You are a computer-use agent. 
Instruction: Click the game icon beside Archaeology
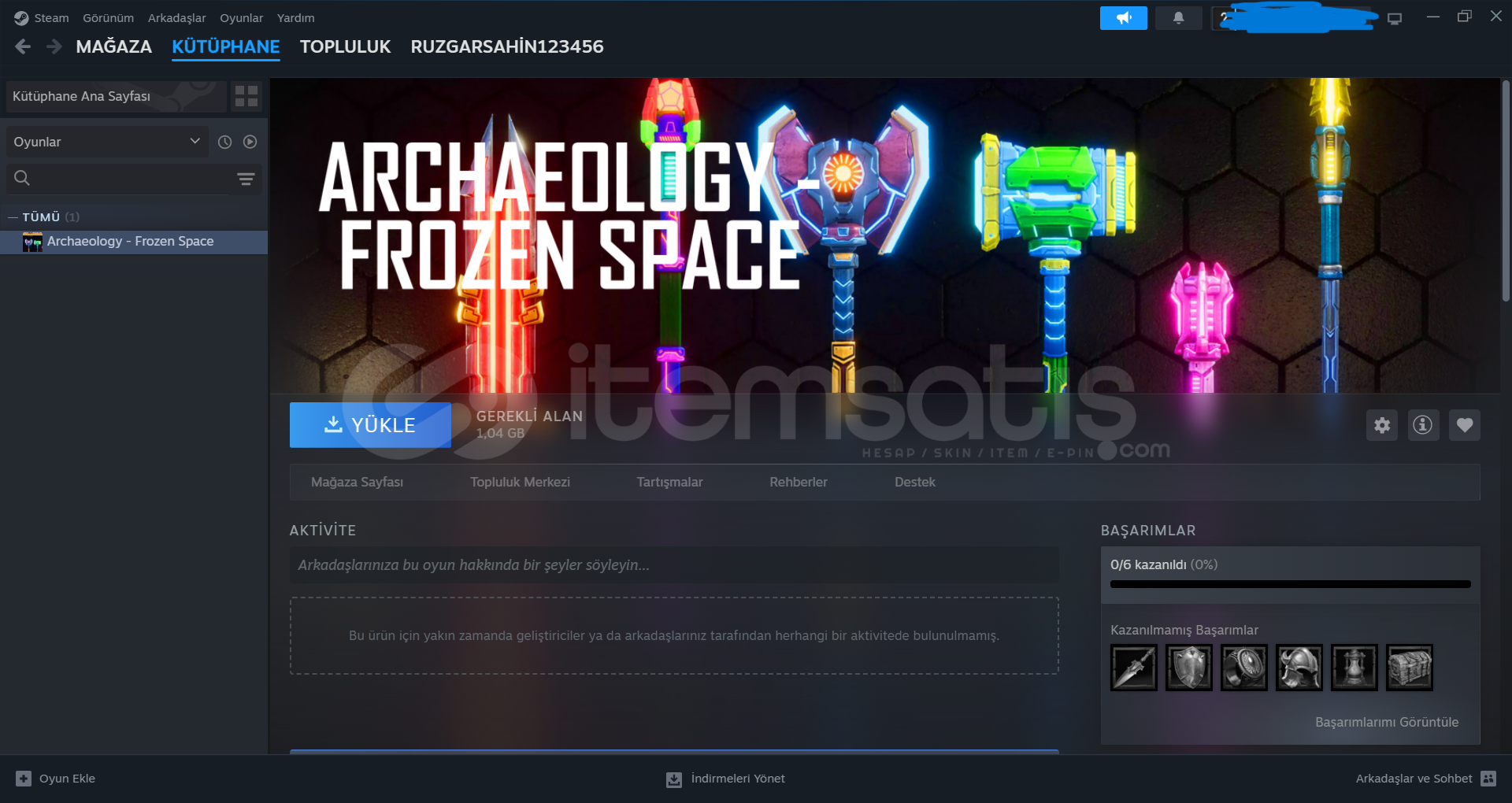point(32,242)
